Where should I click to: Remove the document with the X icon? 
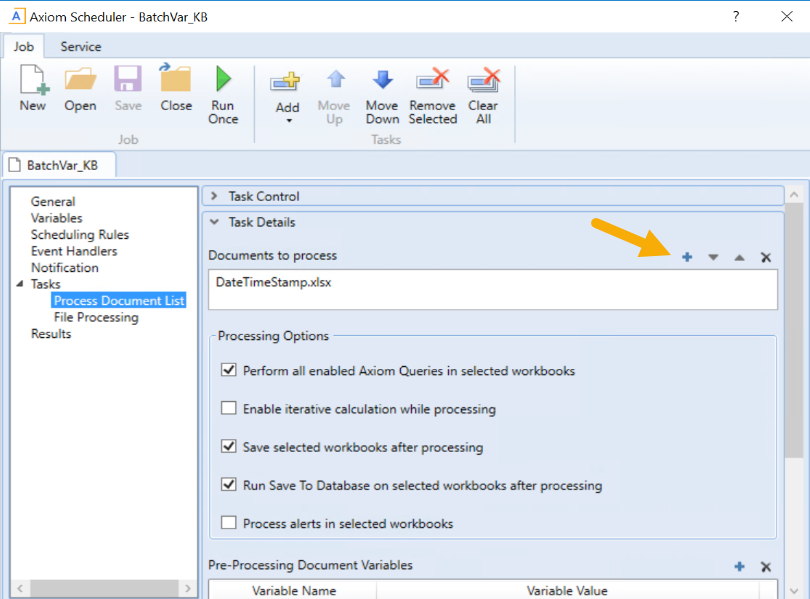(x=766, y=257)
